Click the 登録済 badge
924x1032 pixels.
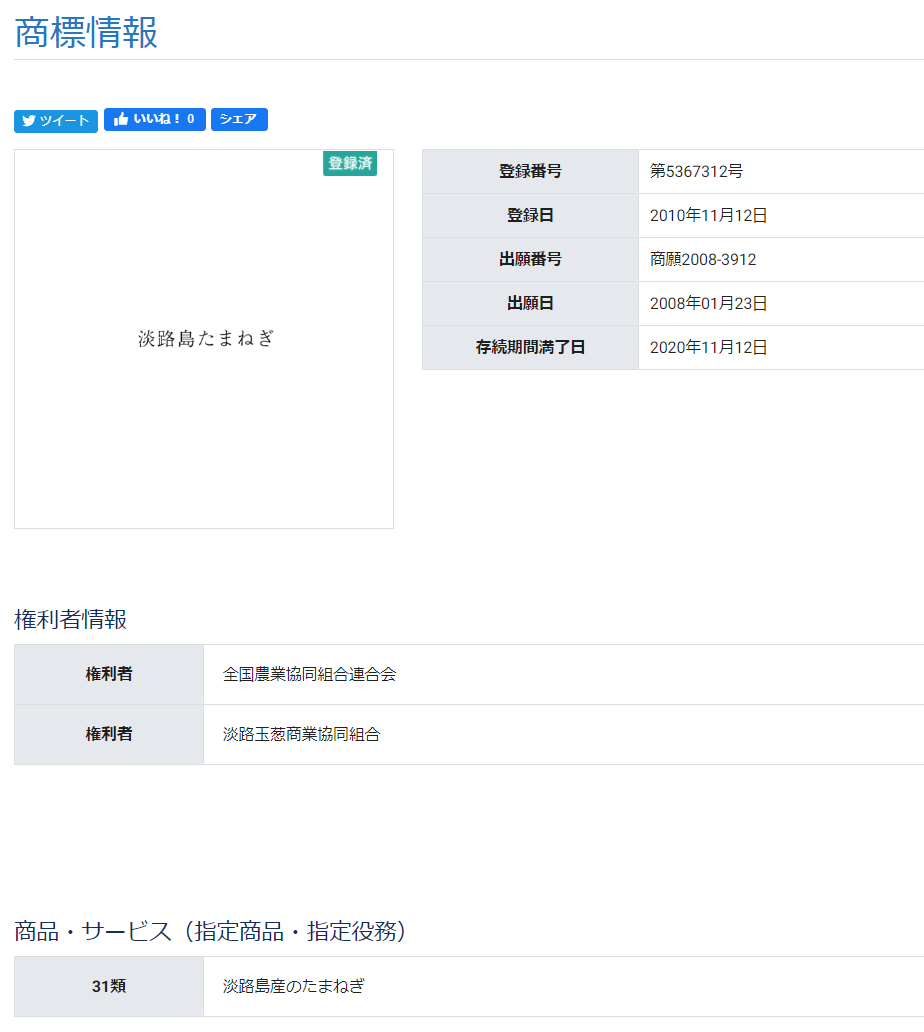tap(350, 163)
